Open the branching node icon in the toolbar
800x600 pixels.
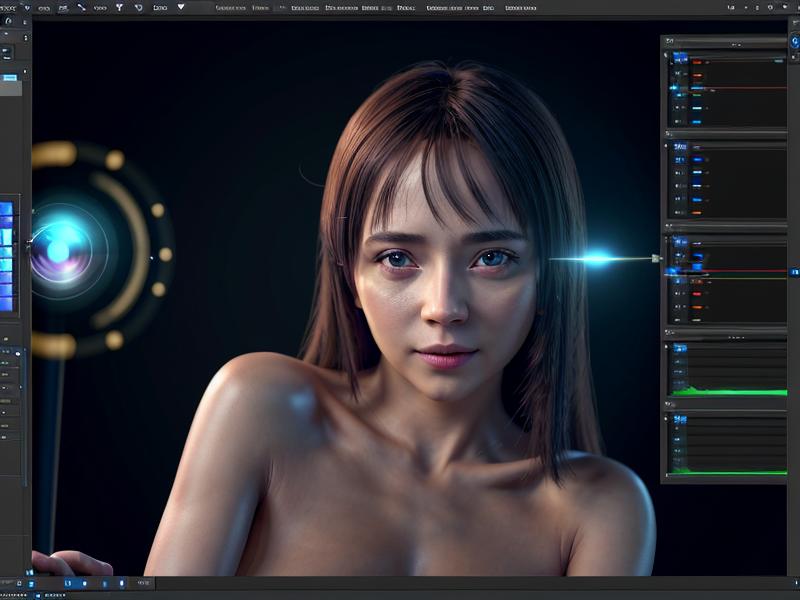click(x=120, y=8)
